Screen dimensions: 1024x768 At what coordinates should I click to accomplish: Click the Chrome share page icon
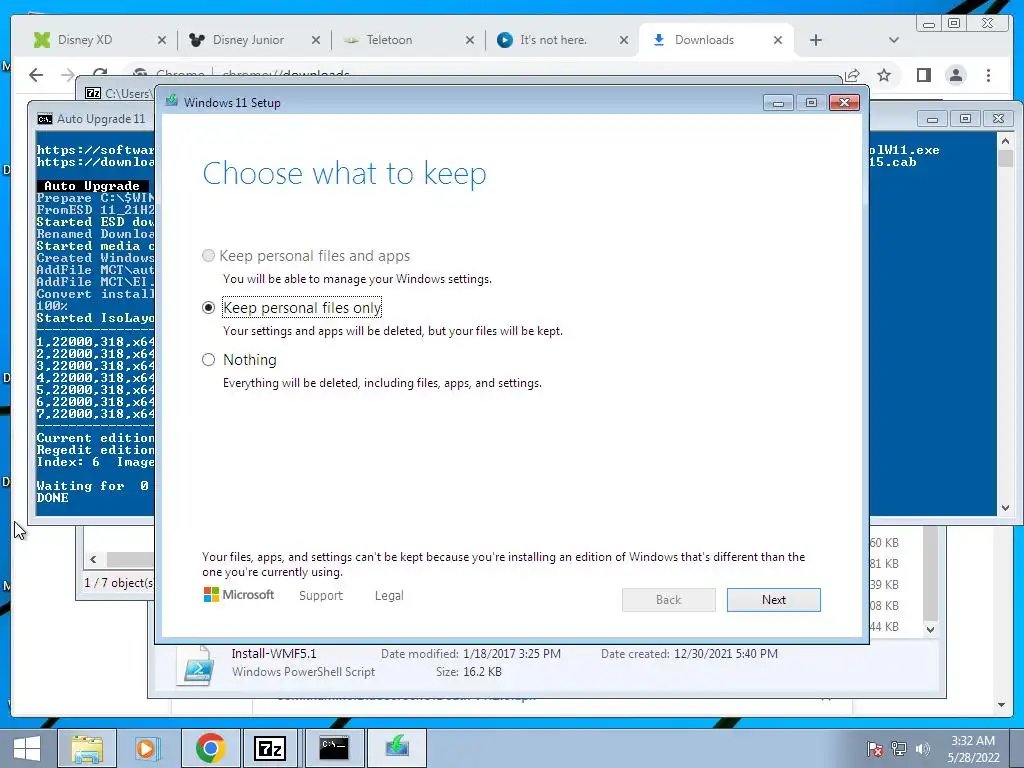click(x=852, y=75)
